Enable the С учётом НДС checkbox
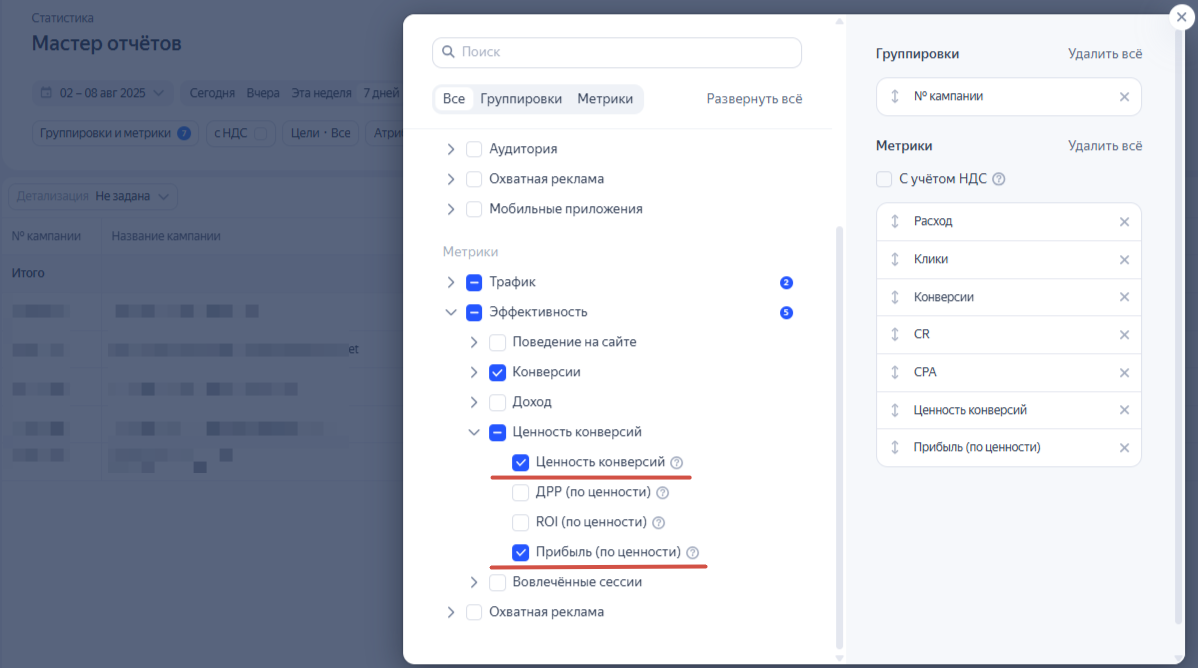The width and height of the screenshot is (1198, 668). click(x=884, y=177)
